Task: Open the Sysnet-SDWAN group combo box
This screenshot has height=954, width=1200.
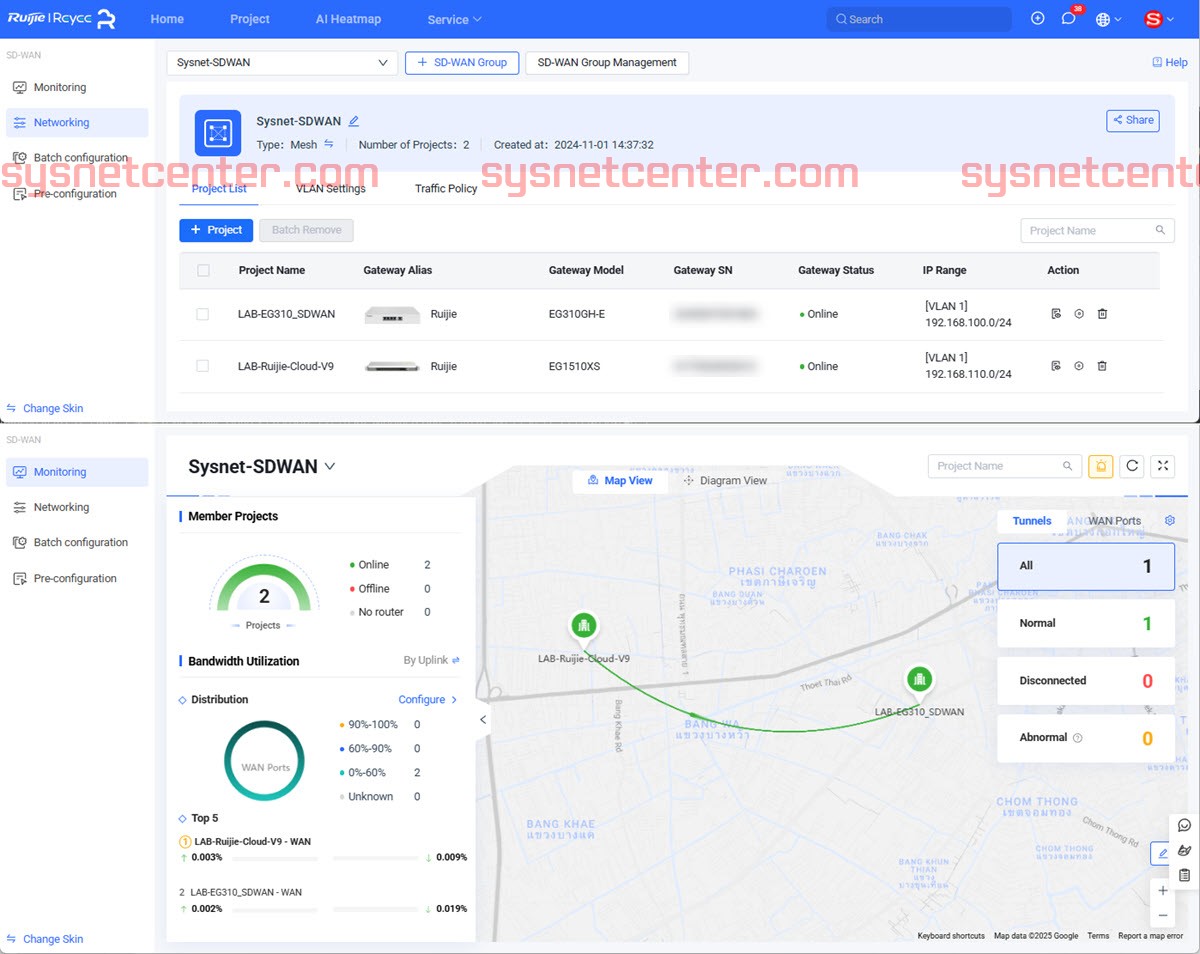Action: pos(282,62)
